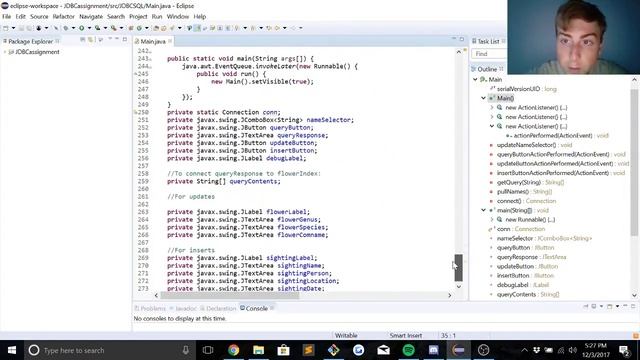The height and width of the screenshot is (360, 640).
Task: Click the Coverage launch toolbar icon
Action: point(98,28)
